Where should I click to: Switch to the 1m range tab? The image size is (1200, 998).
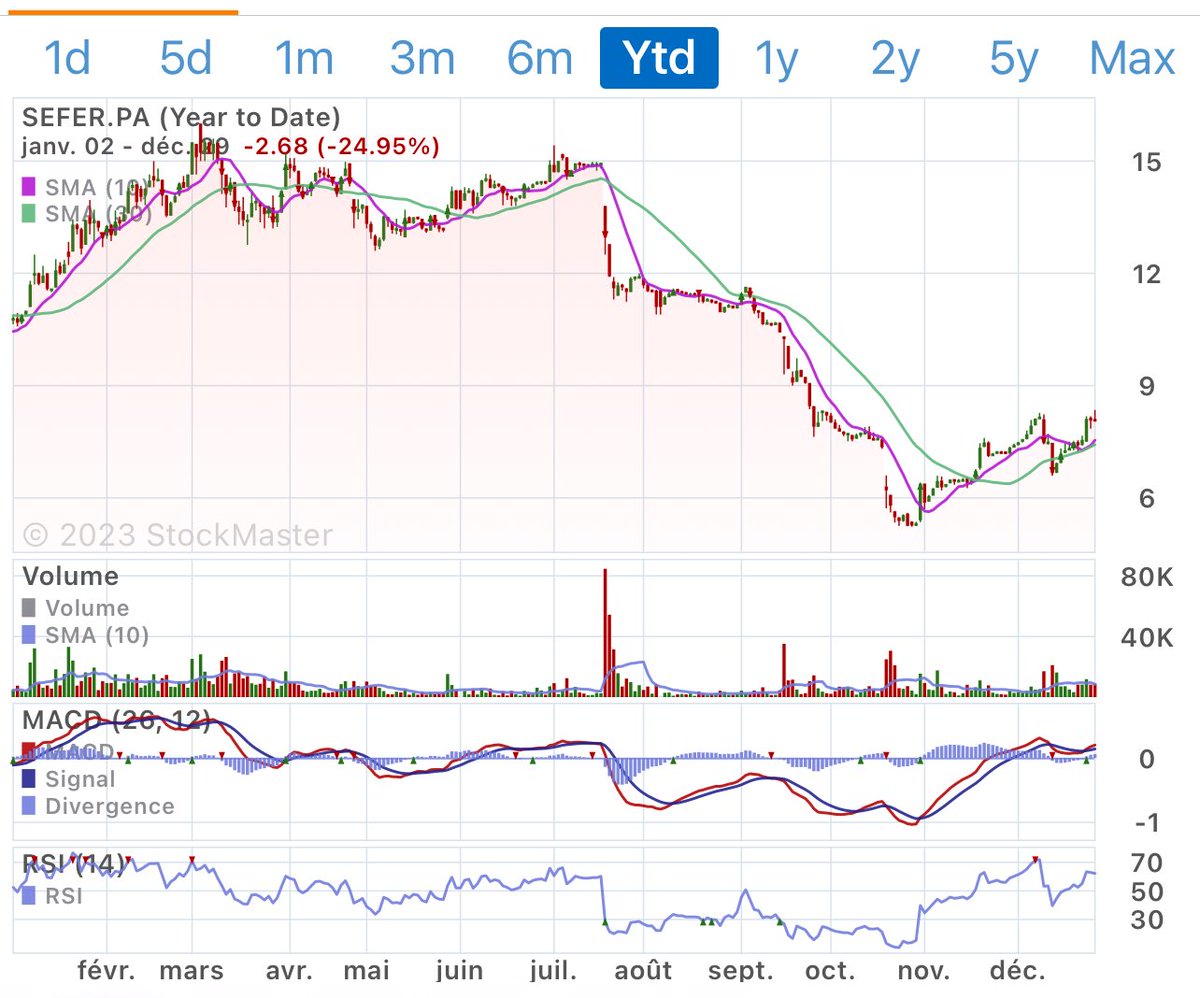[304, 59]
